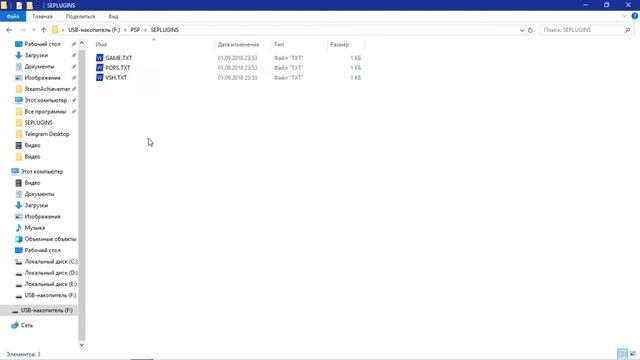The width and height of the screenshot is (640, 360).
Task: Open Изображения in quick access
Action: [42, 78]
